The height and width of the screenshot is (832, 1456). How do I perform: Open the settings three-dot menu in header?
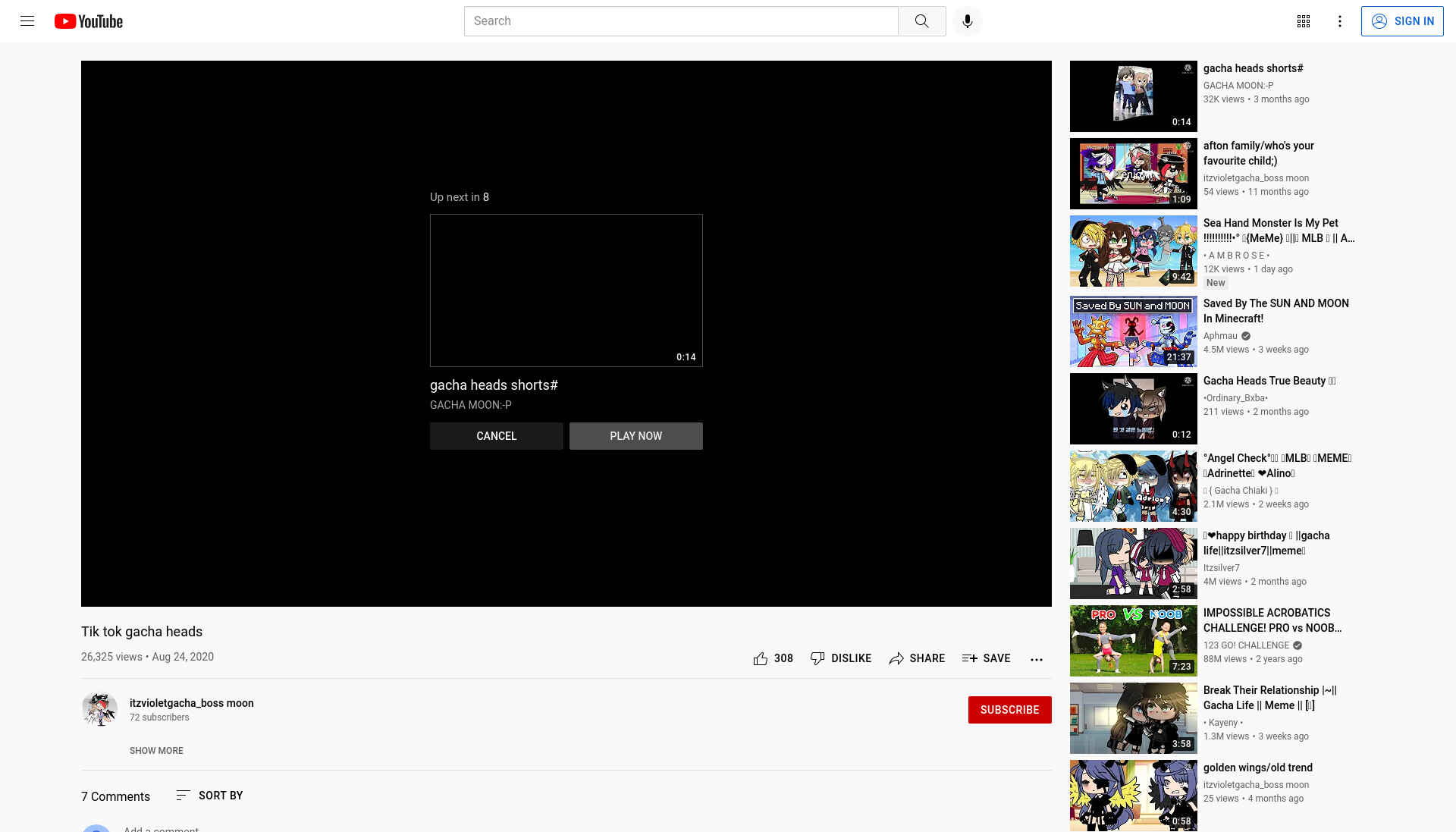tap(1340, 21)
